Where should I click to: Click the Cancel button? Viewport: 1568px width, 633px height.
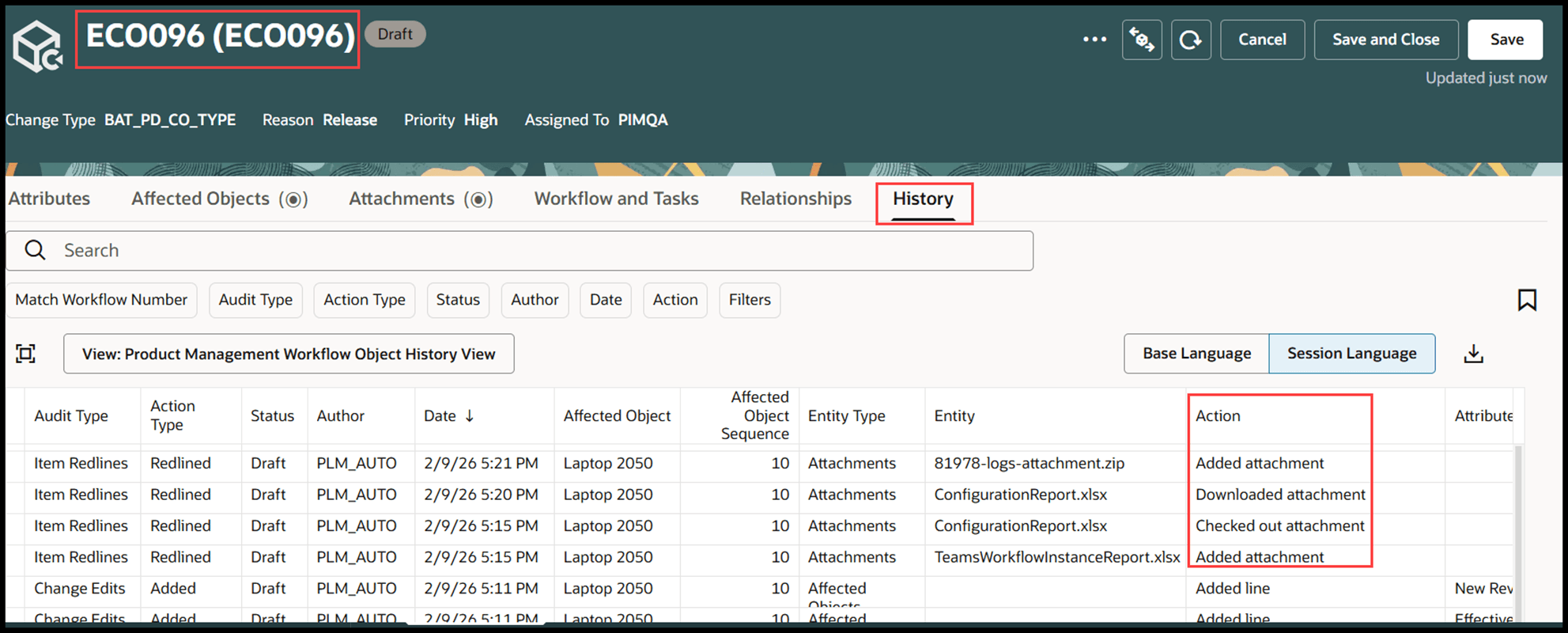1262,40
